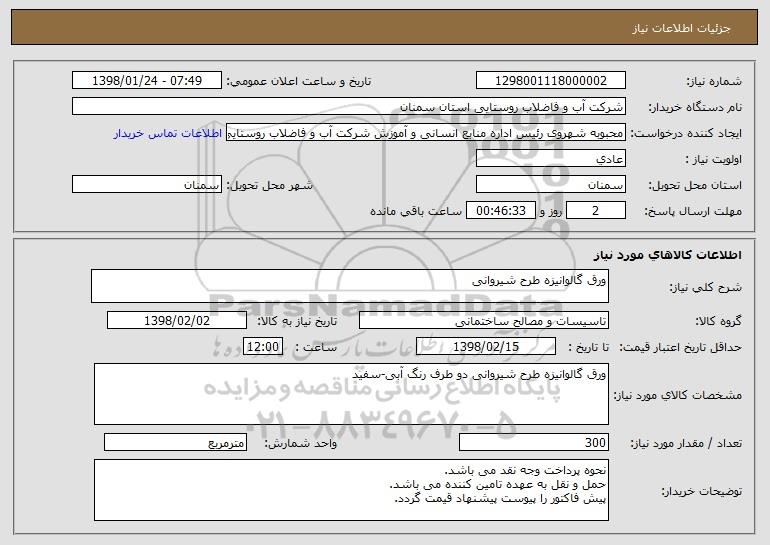This screenshot has height=545, width=770.
Task: Click the label مشخصات کالای مورد نیاز
Action: point(678,395)
